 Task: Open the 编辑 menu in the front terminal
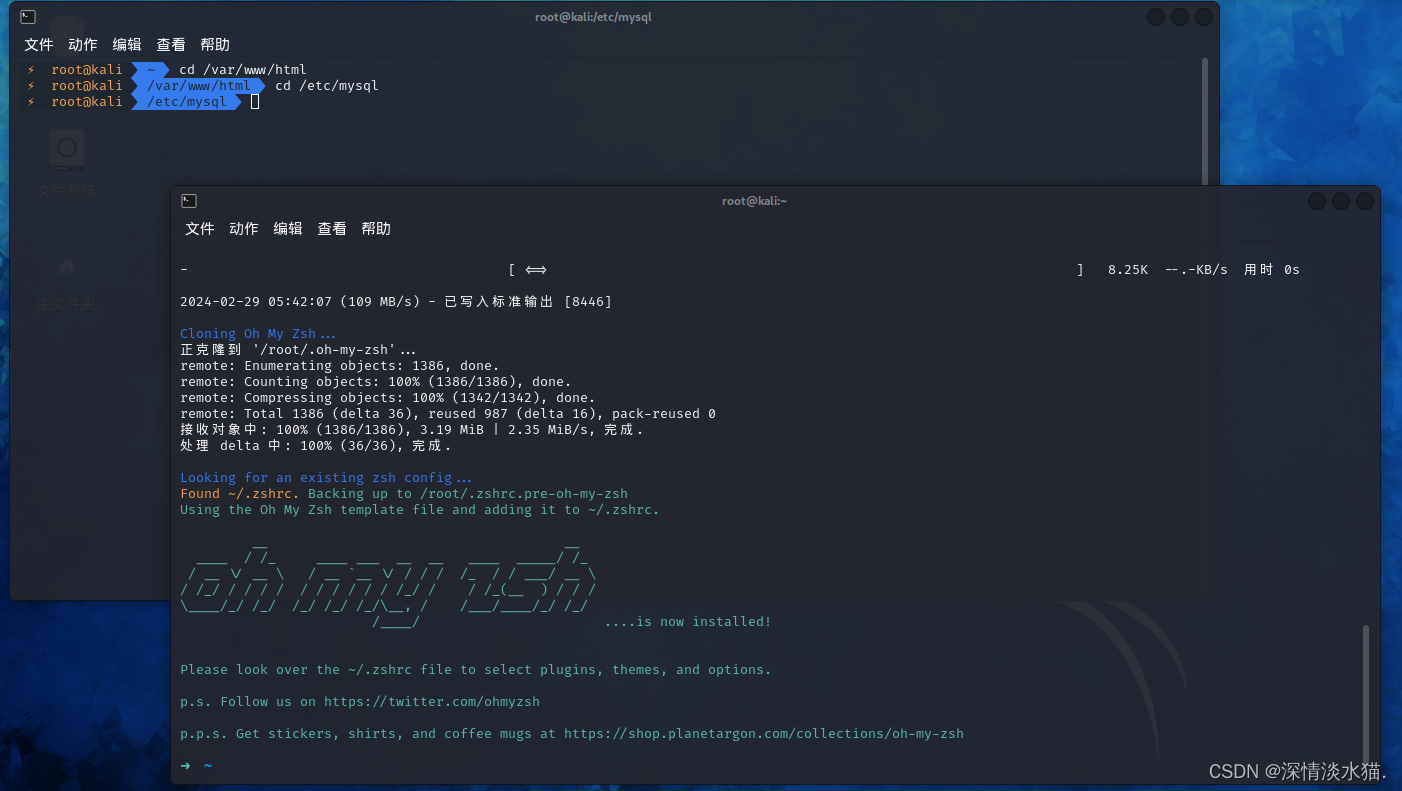click(288, 228)
